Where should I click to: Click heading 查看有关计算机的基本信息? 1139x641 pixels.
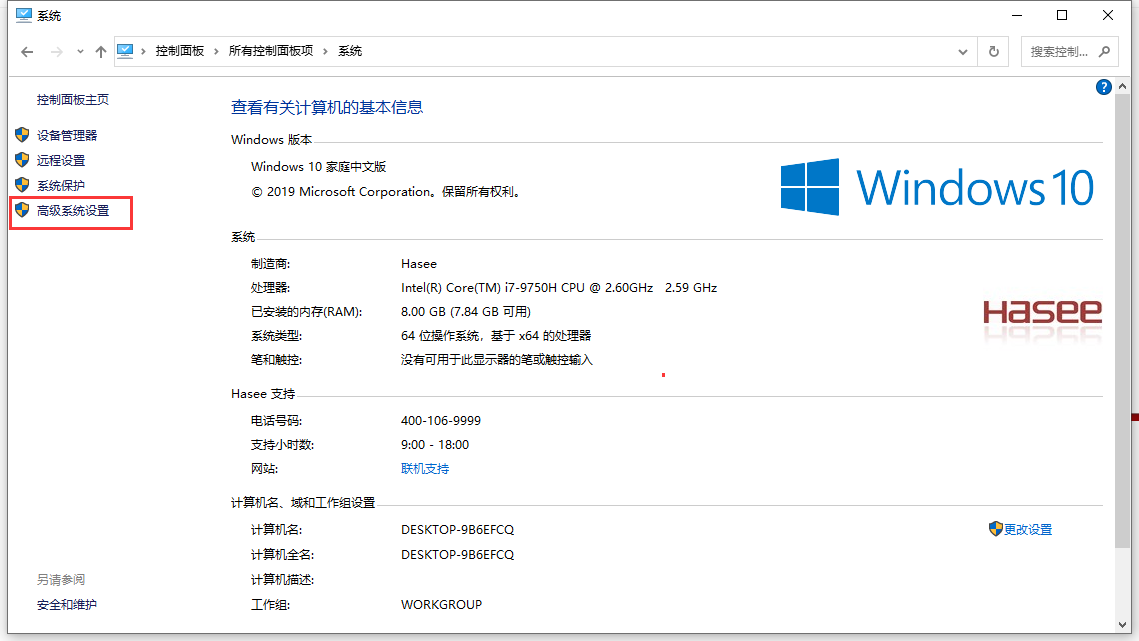(x=327, y=108)
